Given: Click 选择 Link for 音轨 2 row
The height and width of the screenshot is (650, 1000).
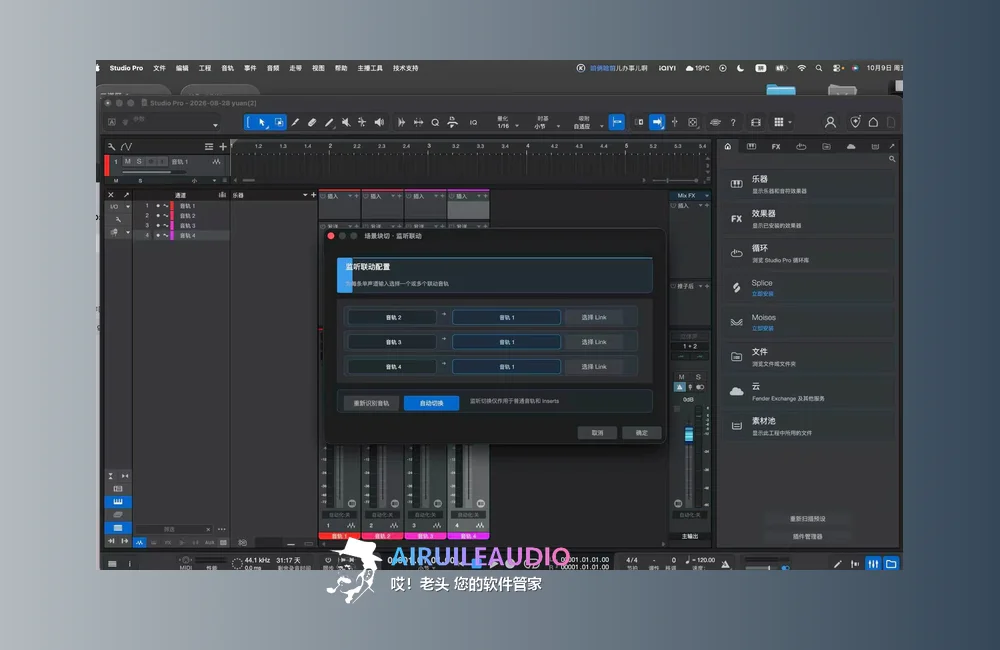Looking at the screenshot, I should (x=594, y=318).
